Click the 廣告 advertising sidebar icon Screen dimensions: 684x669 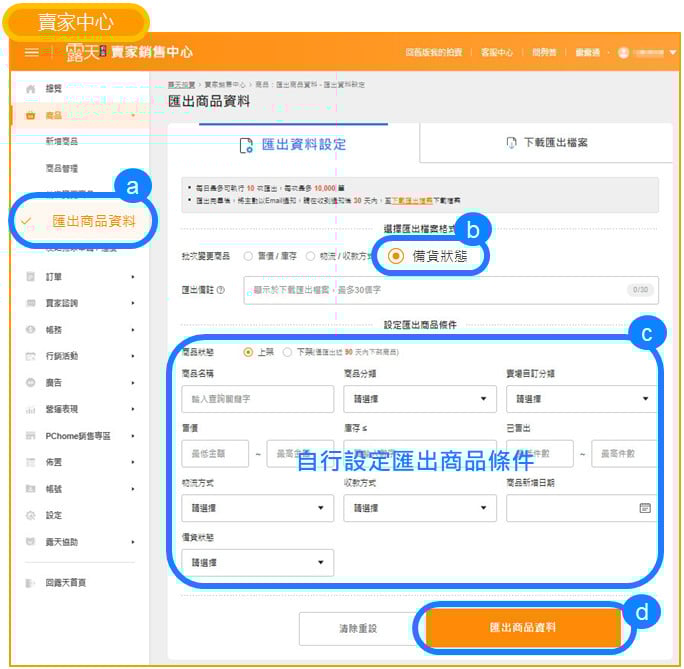tap(30, 382)
